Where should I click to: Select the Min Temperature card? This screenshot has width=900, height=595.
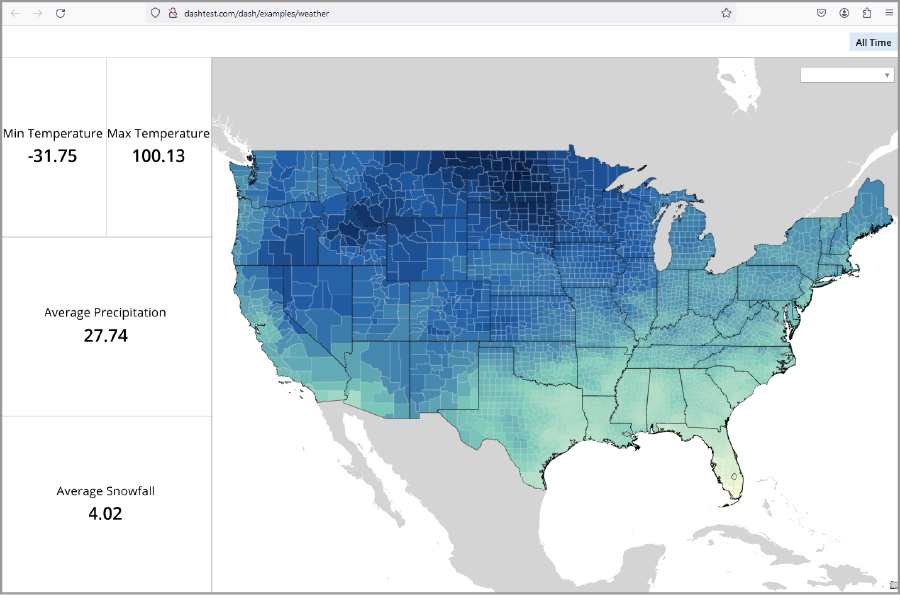pos(53,145)
